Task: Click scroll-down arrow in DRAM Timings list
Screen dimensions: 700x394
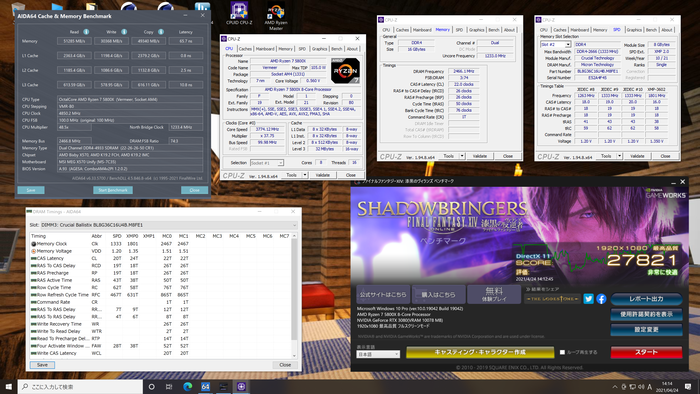Action: point(294,356)
